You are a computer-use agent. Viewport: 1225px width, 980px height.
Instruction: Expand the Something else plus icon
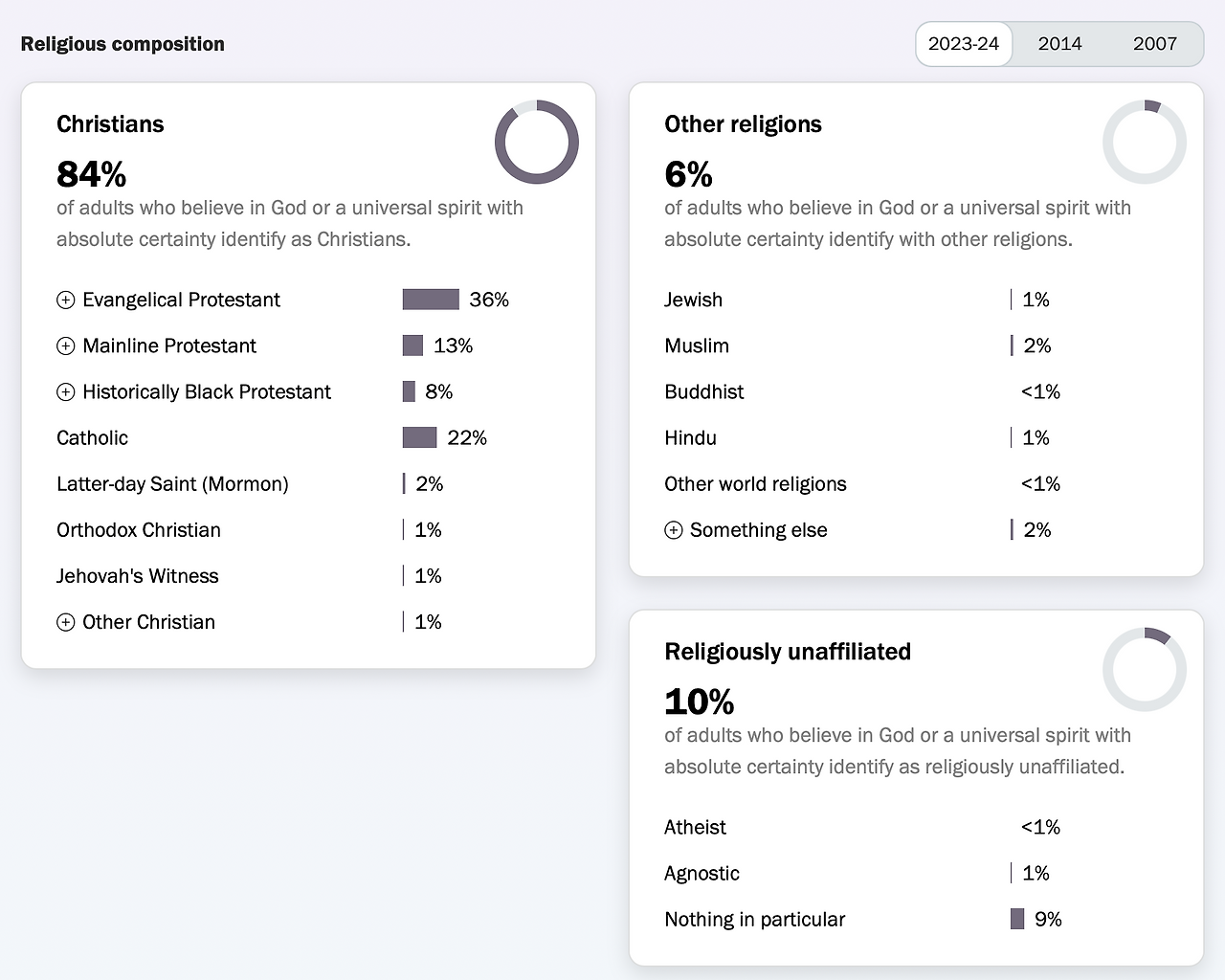674,531
